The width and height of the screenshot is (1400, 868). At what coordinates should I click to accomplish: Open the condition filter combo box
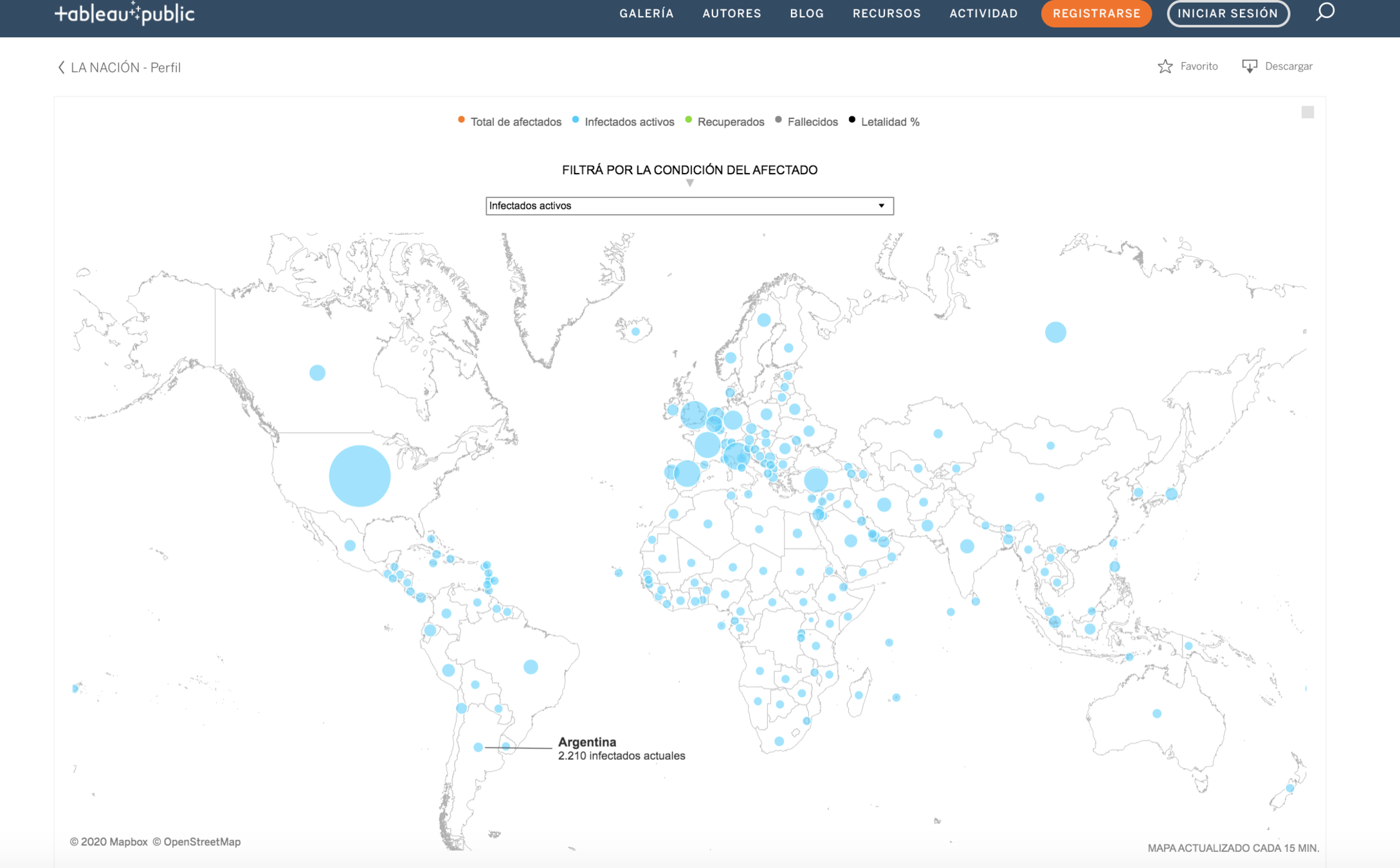[x=682, y=206]
